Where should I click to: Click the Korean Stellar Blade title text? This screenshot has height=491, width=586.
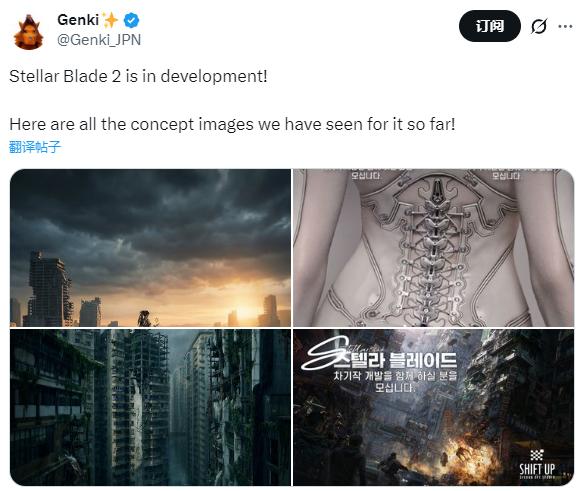pyautogui.click(x=395, y=361)
